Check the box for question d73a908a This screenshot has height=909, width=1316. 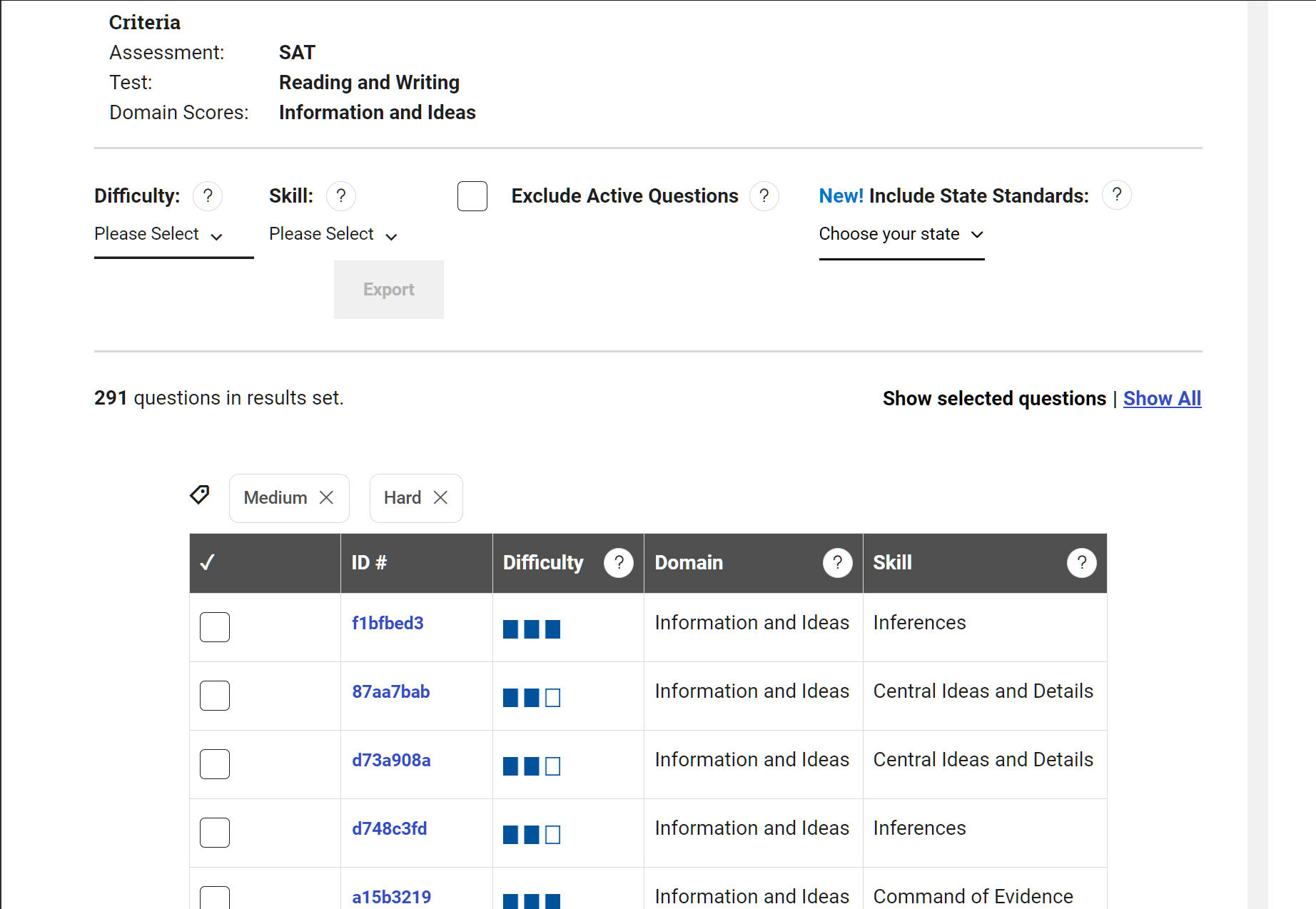click(x=215, y=764)
